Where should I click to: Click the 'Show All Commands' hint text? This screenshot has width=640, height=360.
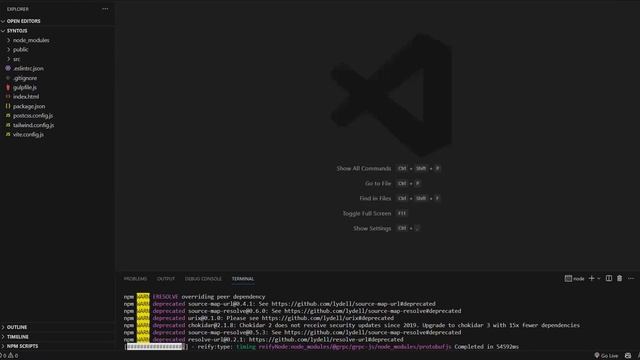364,169
